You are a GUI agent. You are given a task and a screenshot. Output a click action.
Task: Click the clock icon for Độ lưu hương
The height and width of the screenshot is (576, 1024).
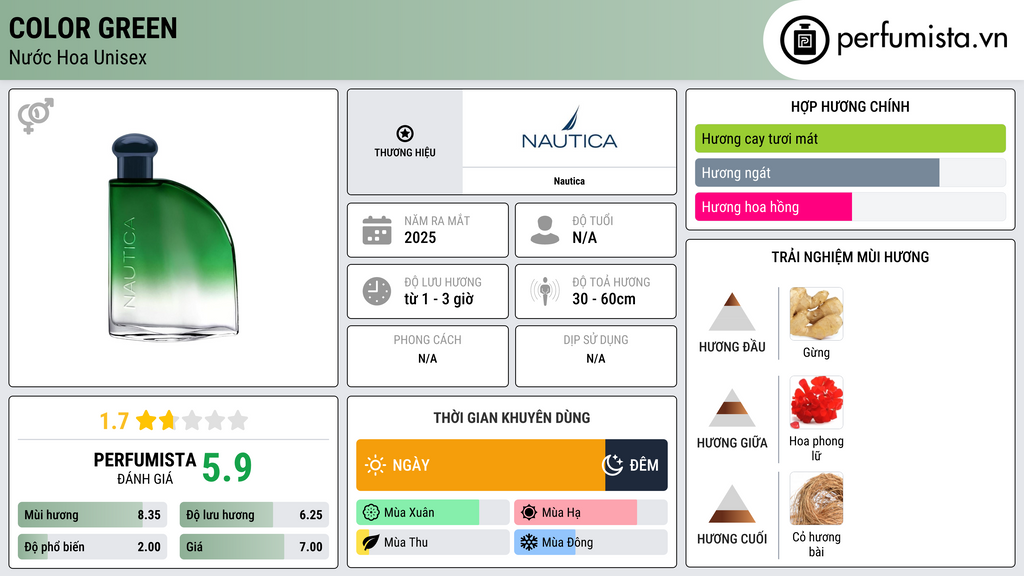click(376, 291)
